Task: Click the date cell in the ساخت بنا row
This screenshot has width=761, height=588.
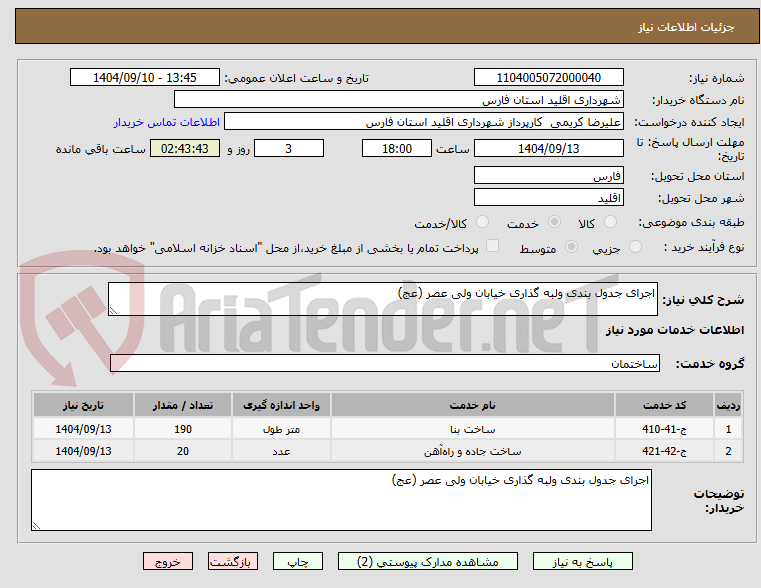Action: (x=83, y=429)
